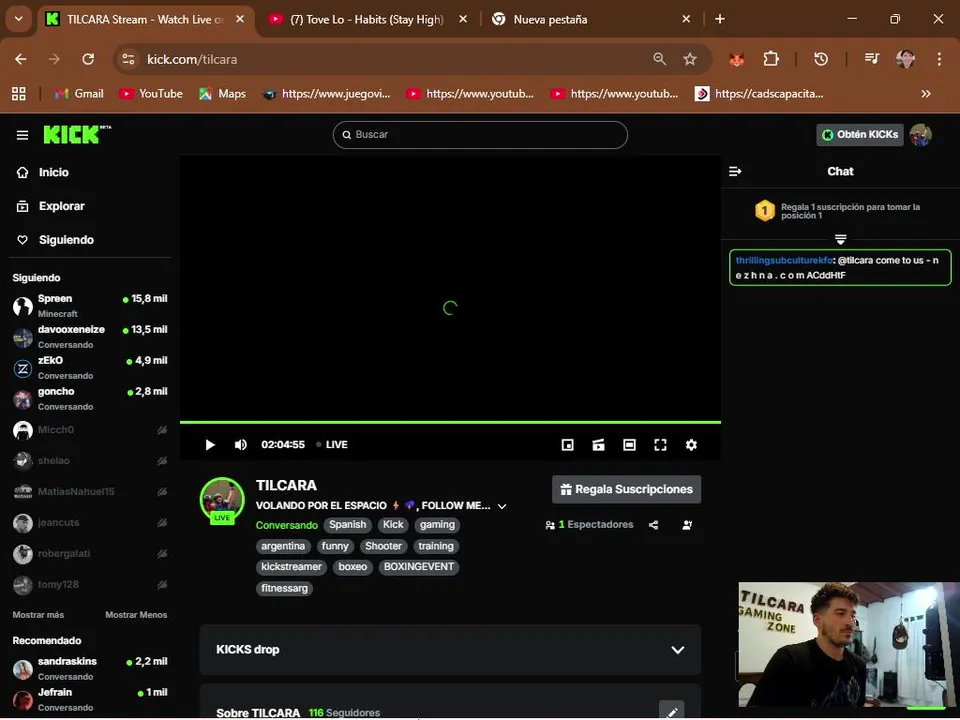960x720 pixels.
Task: Click Regala Suscripciones button
Action: pos(626,489)
